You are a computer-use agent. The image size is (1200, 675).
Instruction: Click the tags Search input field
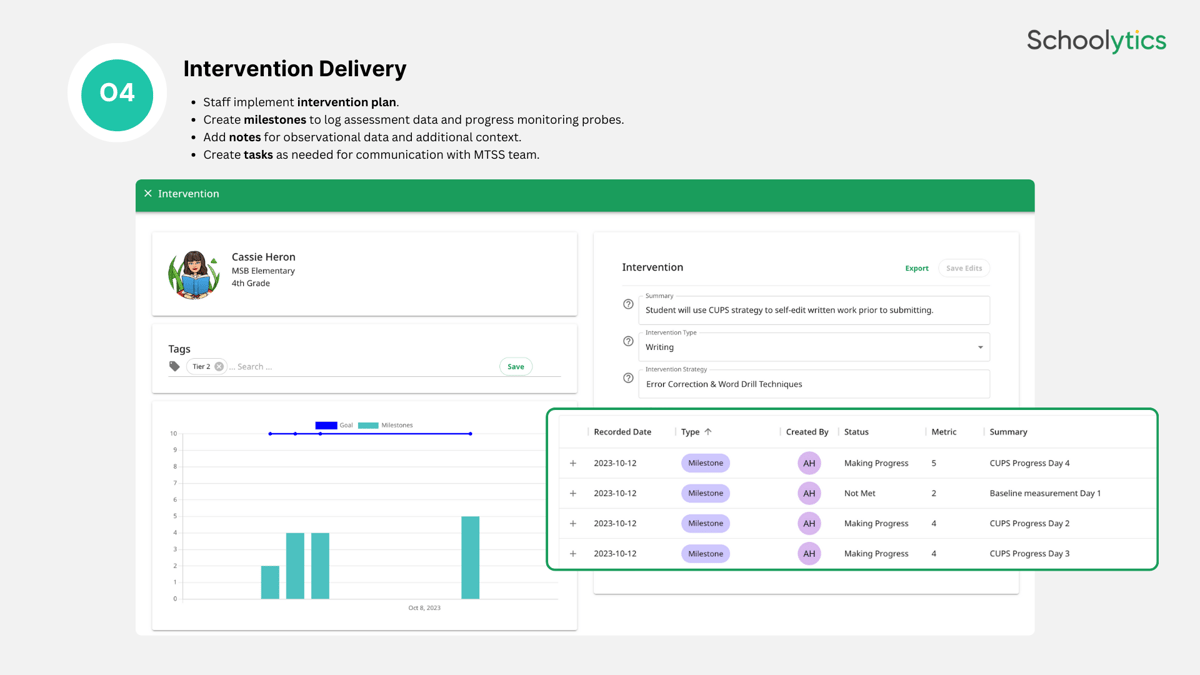360,367
